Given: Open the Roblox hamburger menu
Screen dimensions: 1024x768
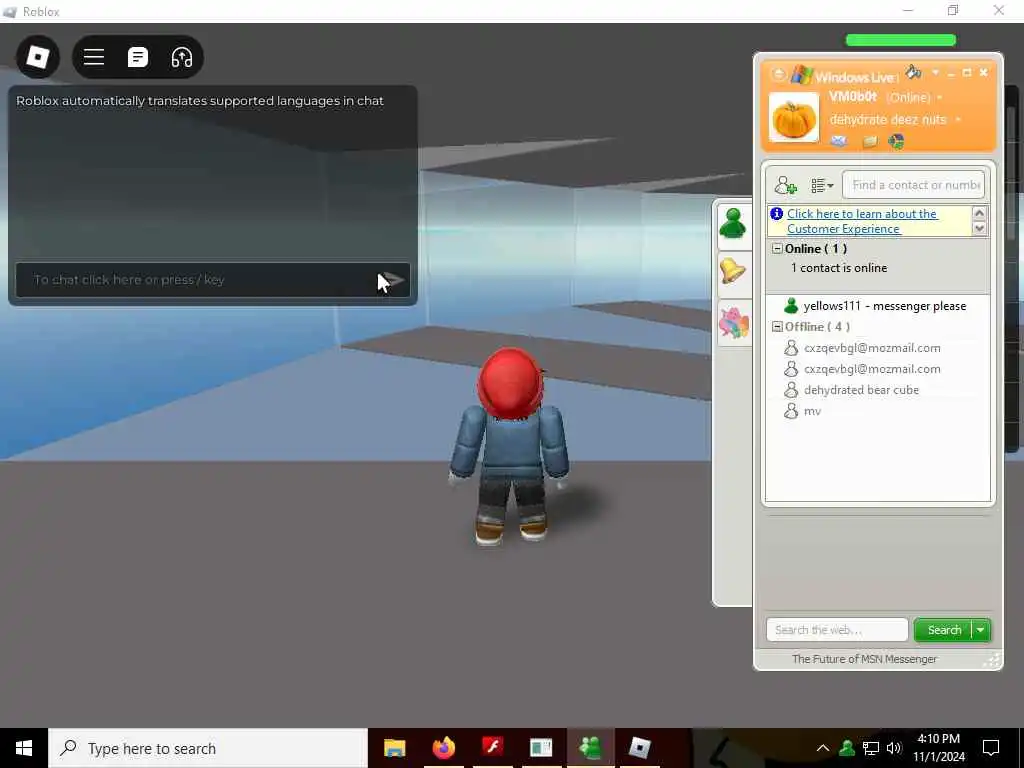Looking at the screenshot, I should pyautogui.click(x=94, y=57).
